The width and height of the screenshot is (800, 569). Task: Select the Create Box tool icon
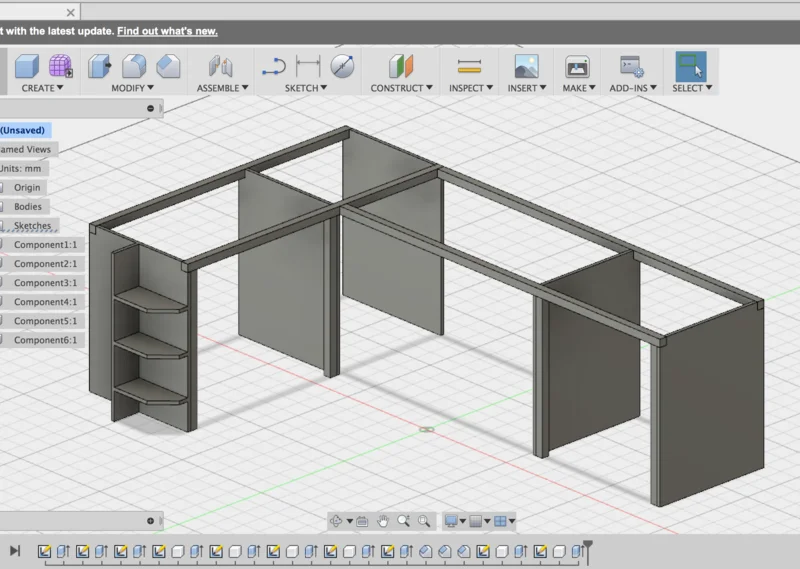click(27, 66)
